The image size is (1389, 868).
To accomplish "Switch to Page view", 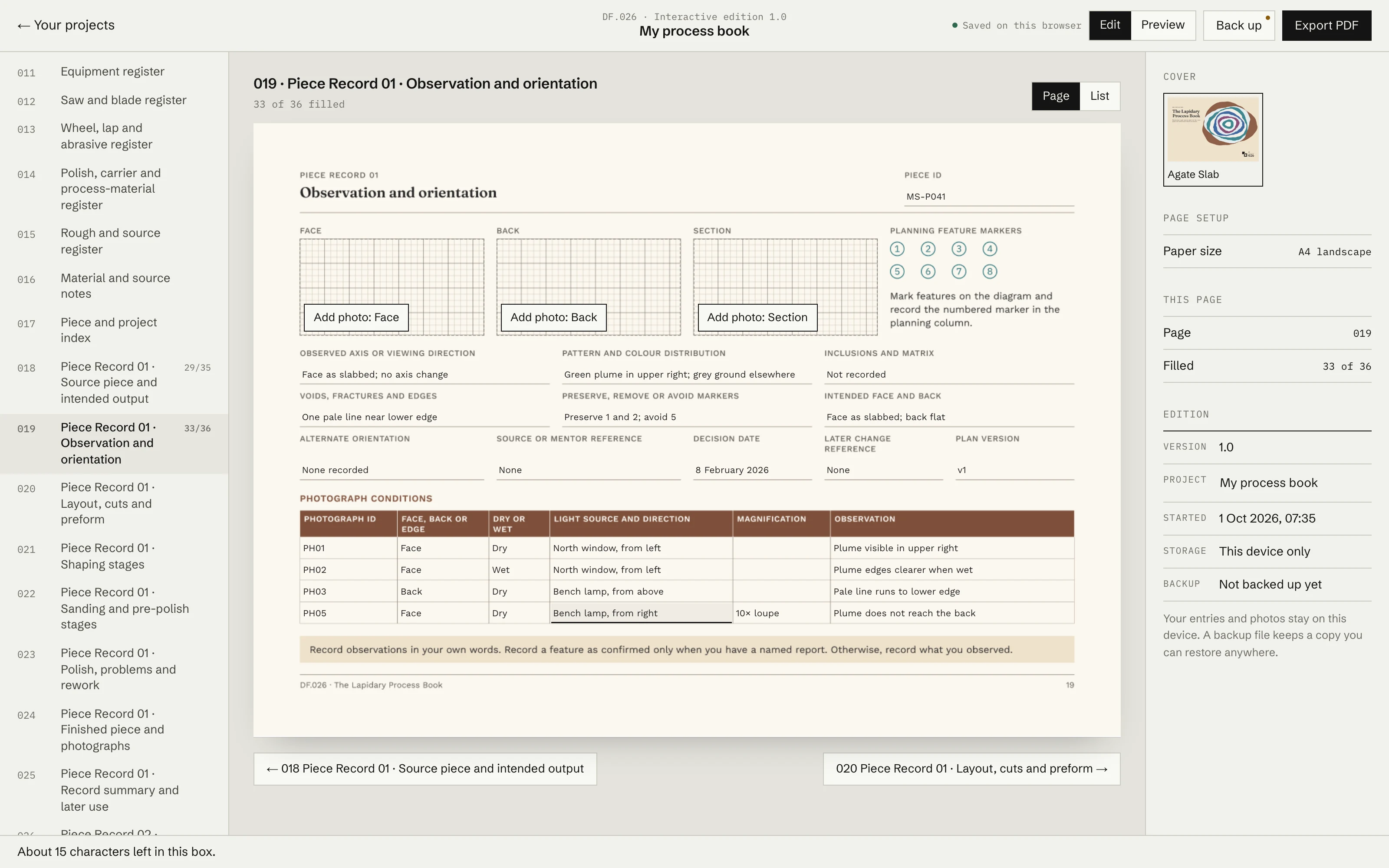I will click(1056, 96).
